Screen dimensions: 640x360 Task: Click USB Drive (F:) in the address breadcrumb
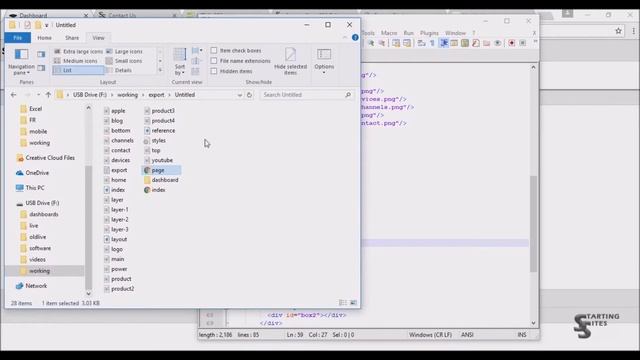(x=90, y=95)
